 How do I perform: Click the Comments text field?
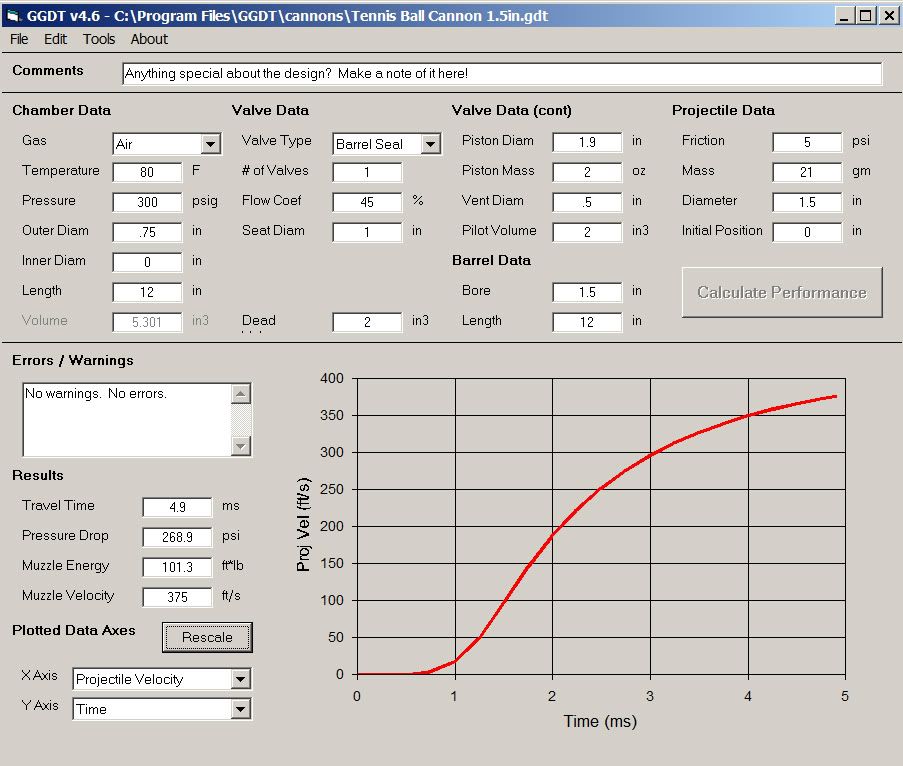[x=502, y=74]
